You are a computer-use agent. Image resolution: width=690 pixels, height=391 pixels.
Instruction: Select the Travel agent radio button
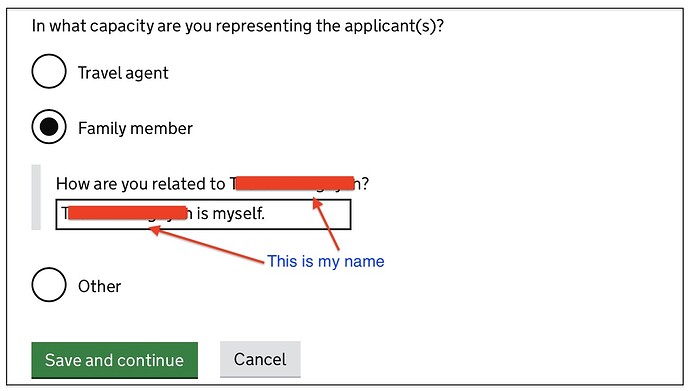[49, 71]
